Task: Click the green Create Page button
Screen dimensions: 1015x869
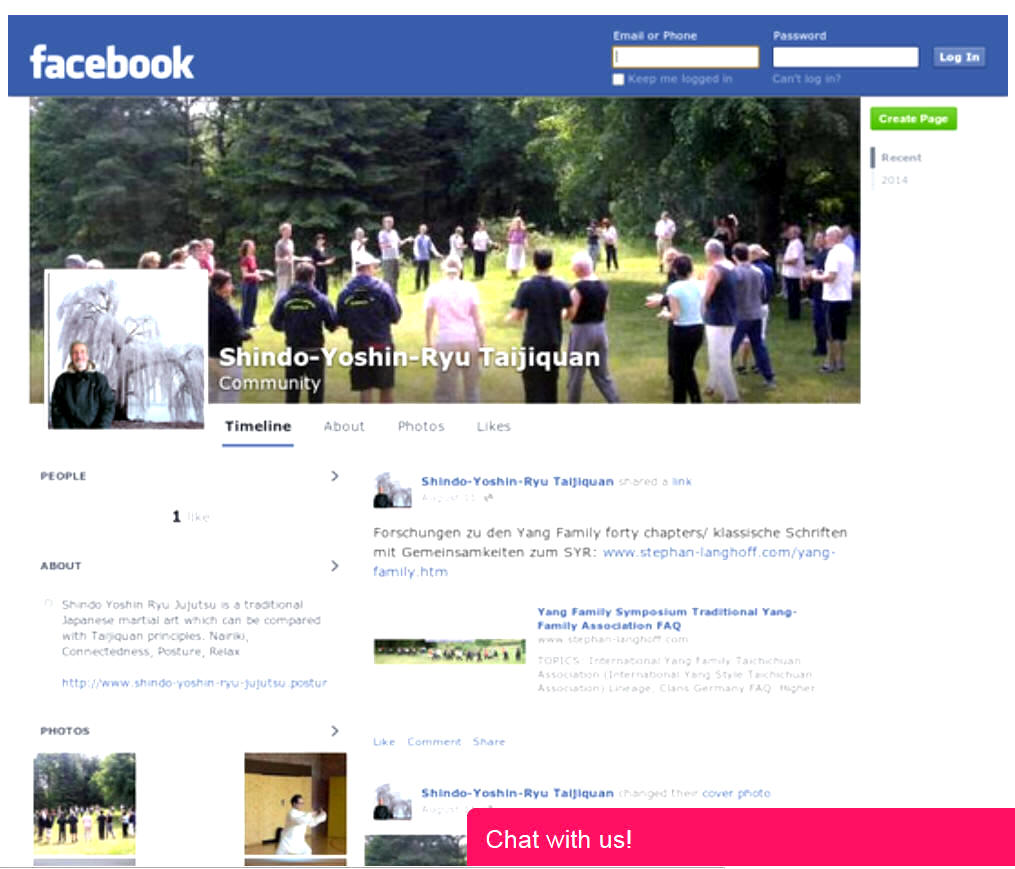Action: click(913, 119)
